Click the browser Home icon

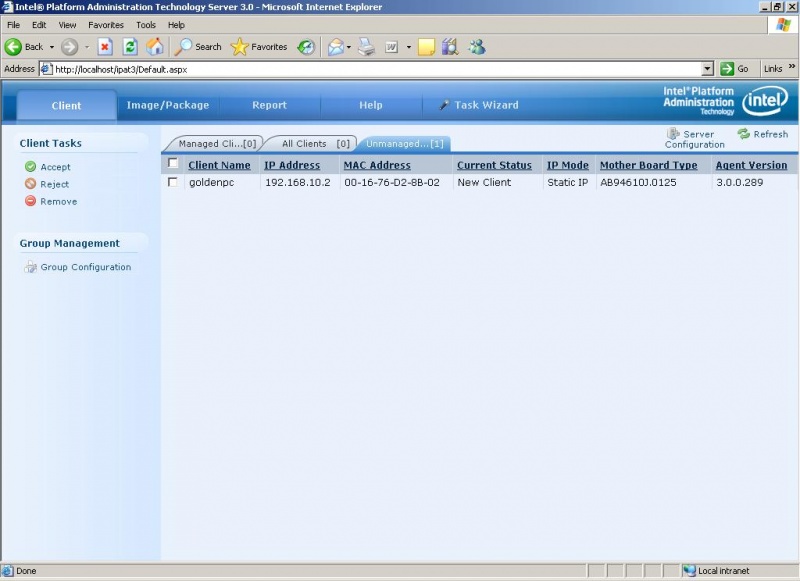tap(155, 46)
